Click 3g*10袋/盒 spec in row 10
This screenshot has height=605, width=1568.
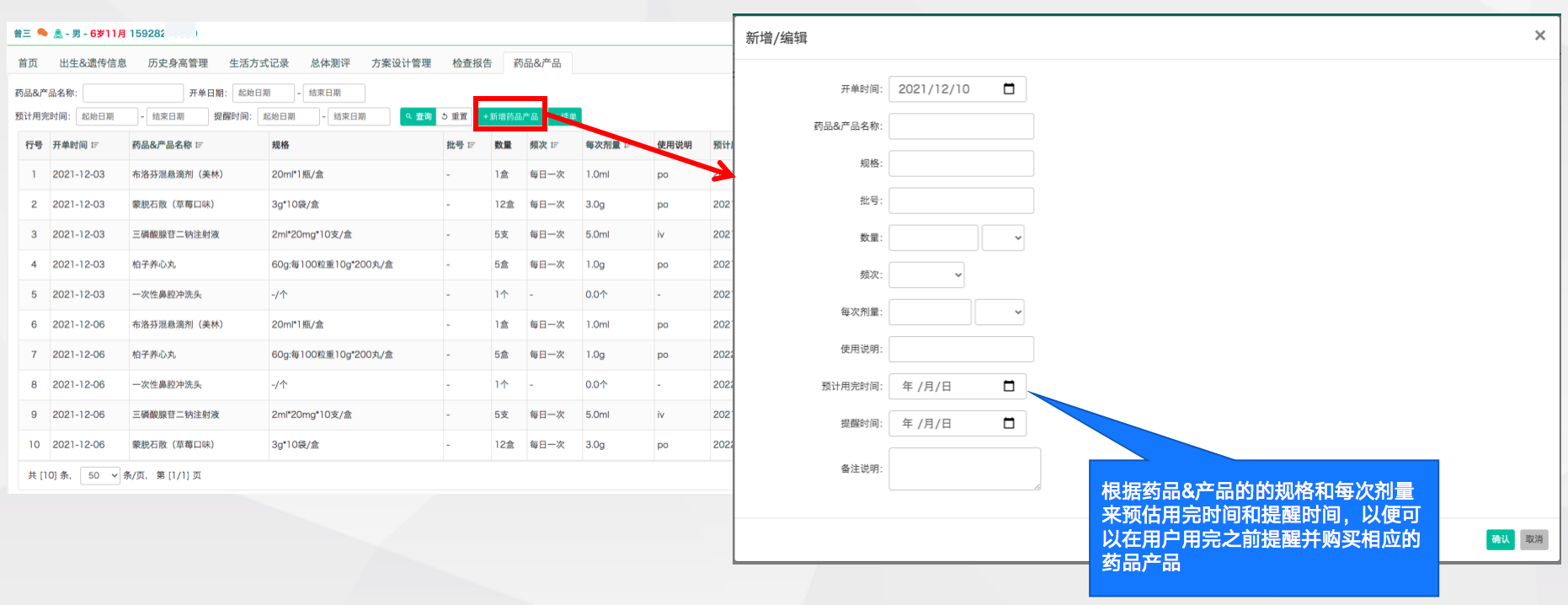tap(295, 445)
